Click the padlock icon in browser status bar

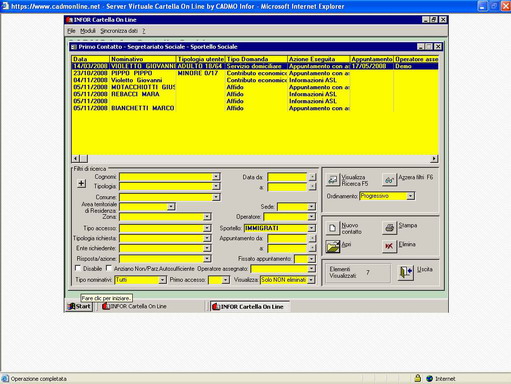pos(417,378)
